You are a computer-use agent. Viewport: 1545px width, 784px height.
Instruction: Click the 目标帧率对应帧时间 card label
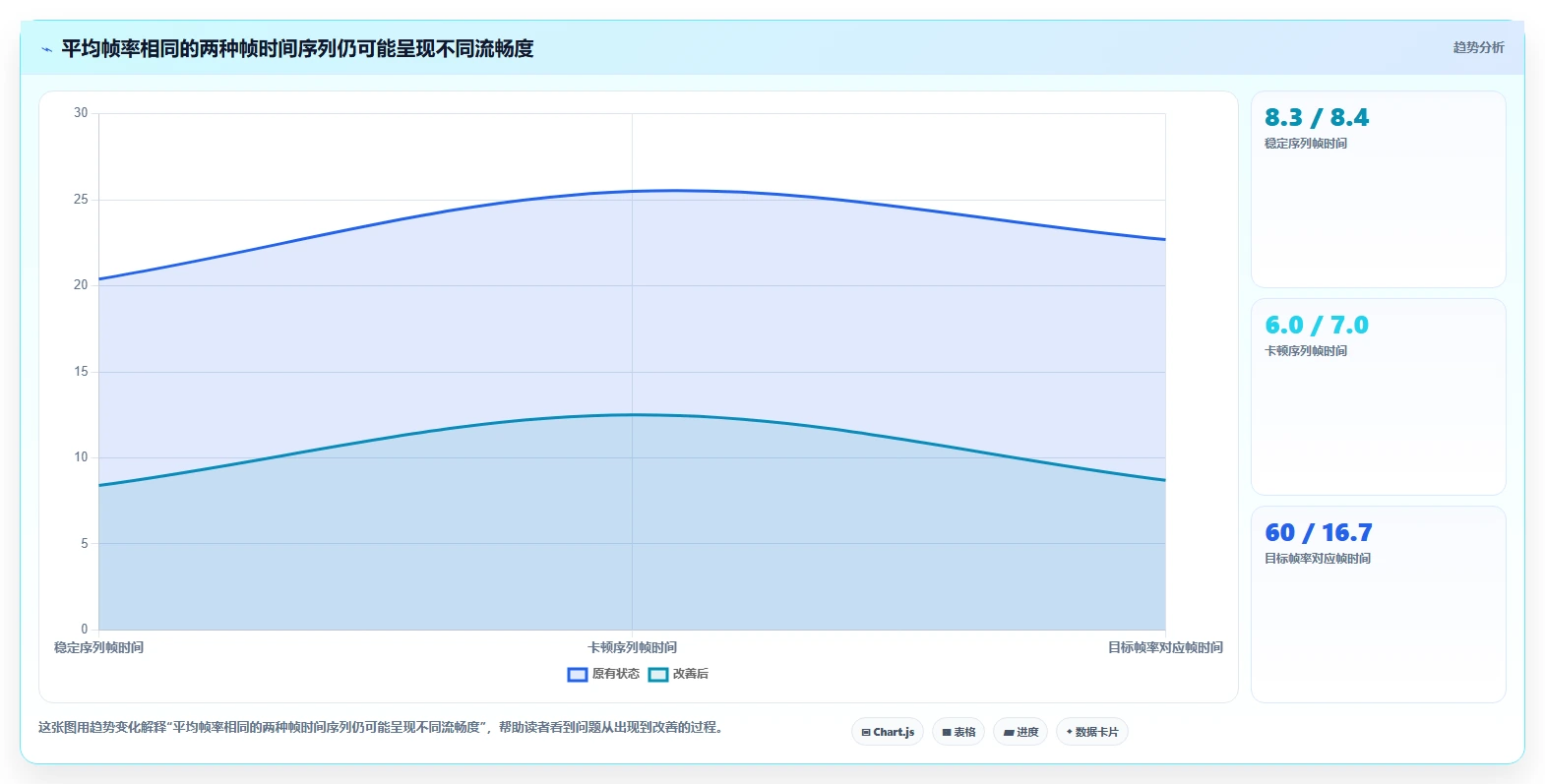click(x=1318, y=559)
